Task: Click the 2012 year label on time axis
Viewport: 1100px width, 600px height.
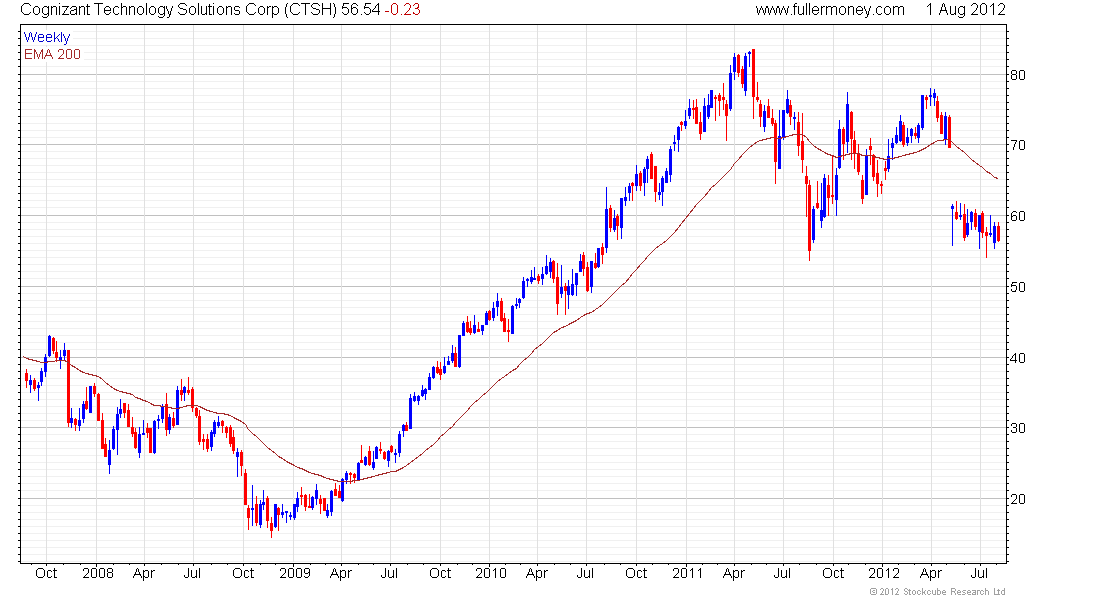Action: (884, 573)
